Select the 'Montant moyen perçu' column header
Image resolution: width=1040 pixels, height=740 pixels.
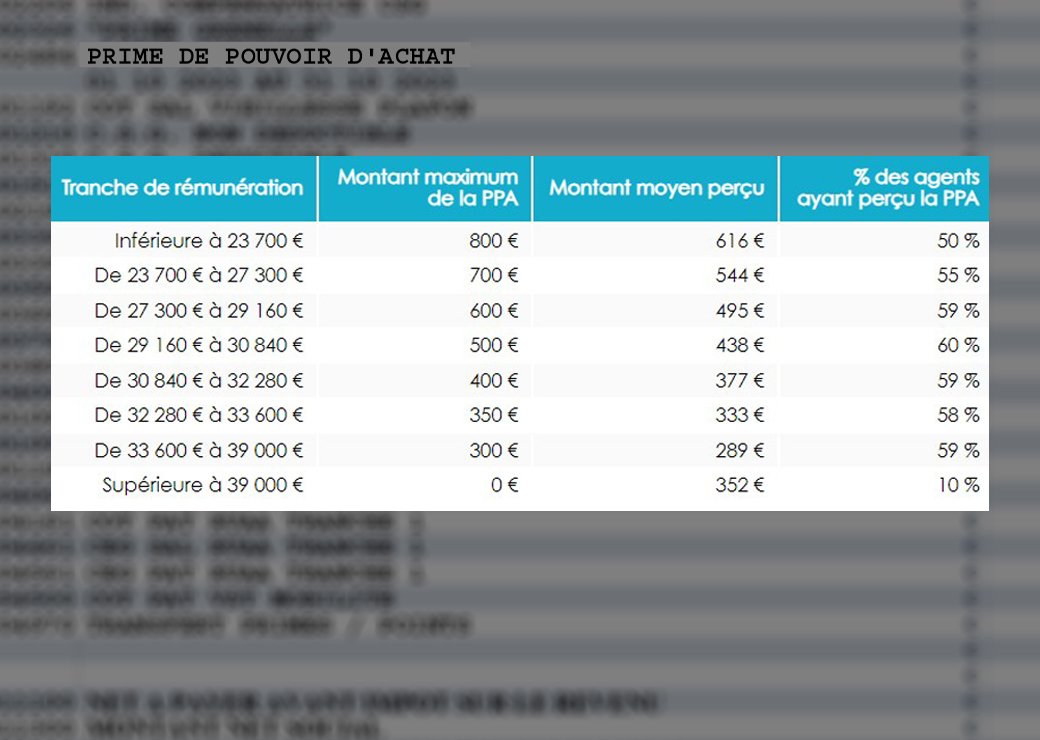[657, 188]
